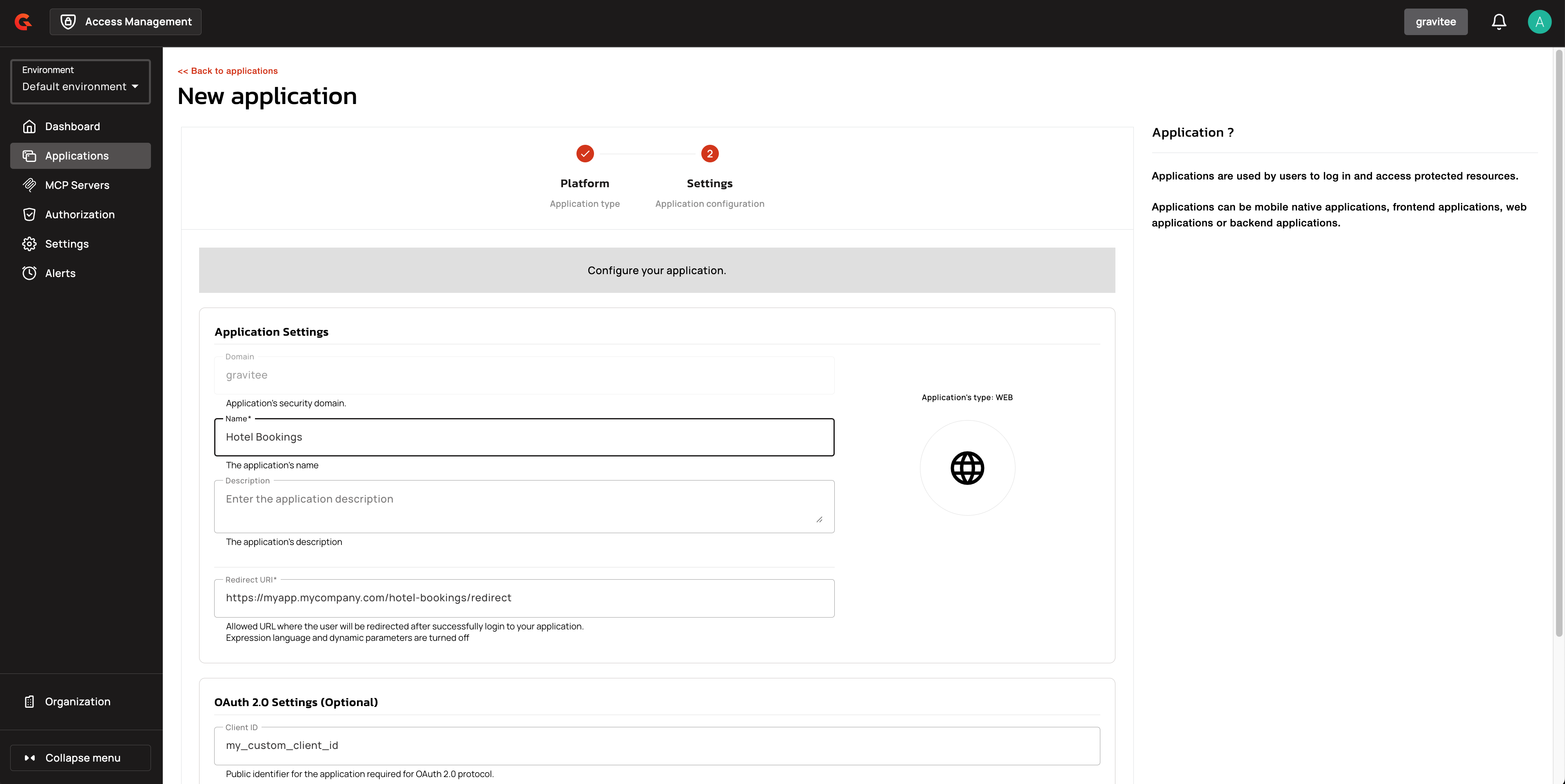Go to the Platform step
The height and width of the screenshot is (784, 1565).
pyautogui.click(x=585, y=154)
